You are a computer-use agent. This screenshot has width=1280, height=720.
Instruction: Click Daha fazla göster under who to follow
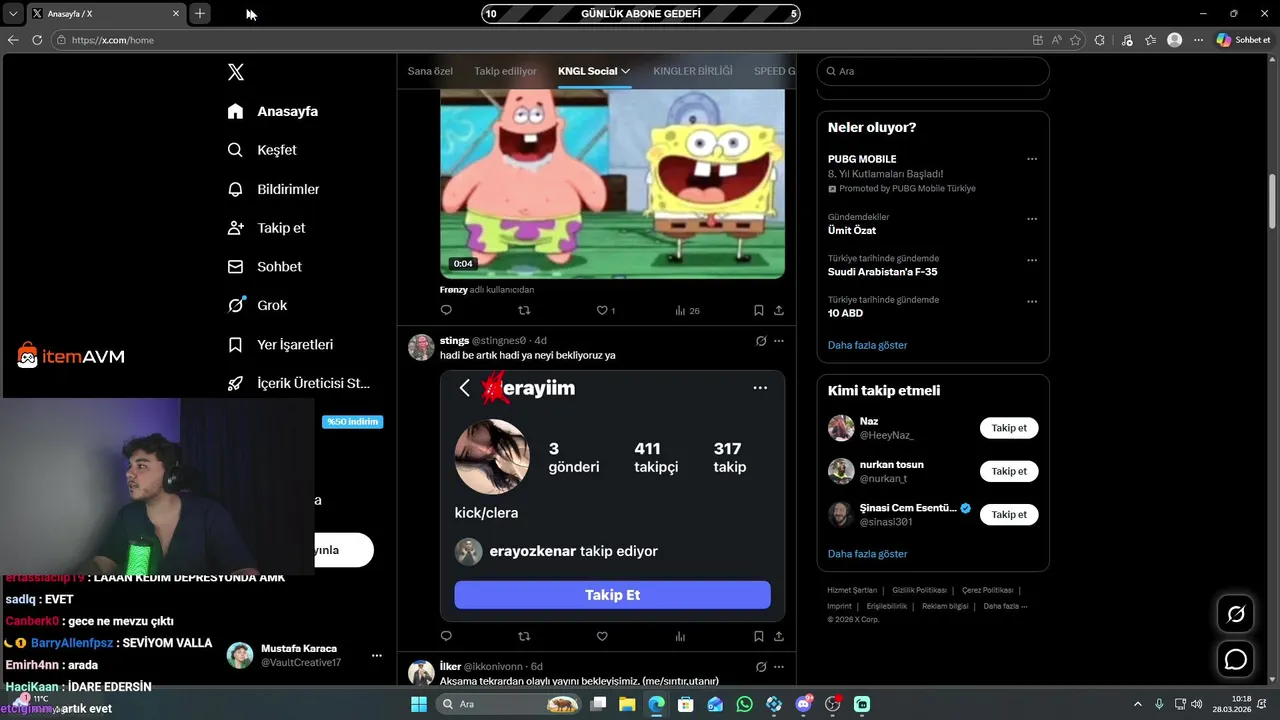click(867, 554)
